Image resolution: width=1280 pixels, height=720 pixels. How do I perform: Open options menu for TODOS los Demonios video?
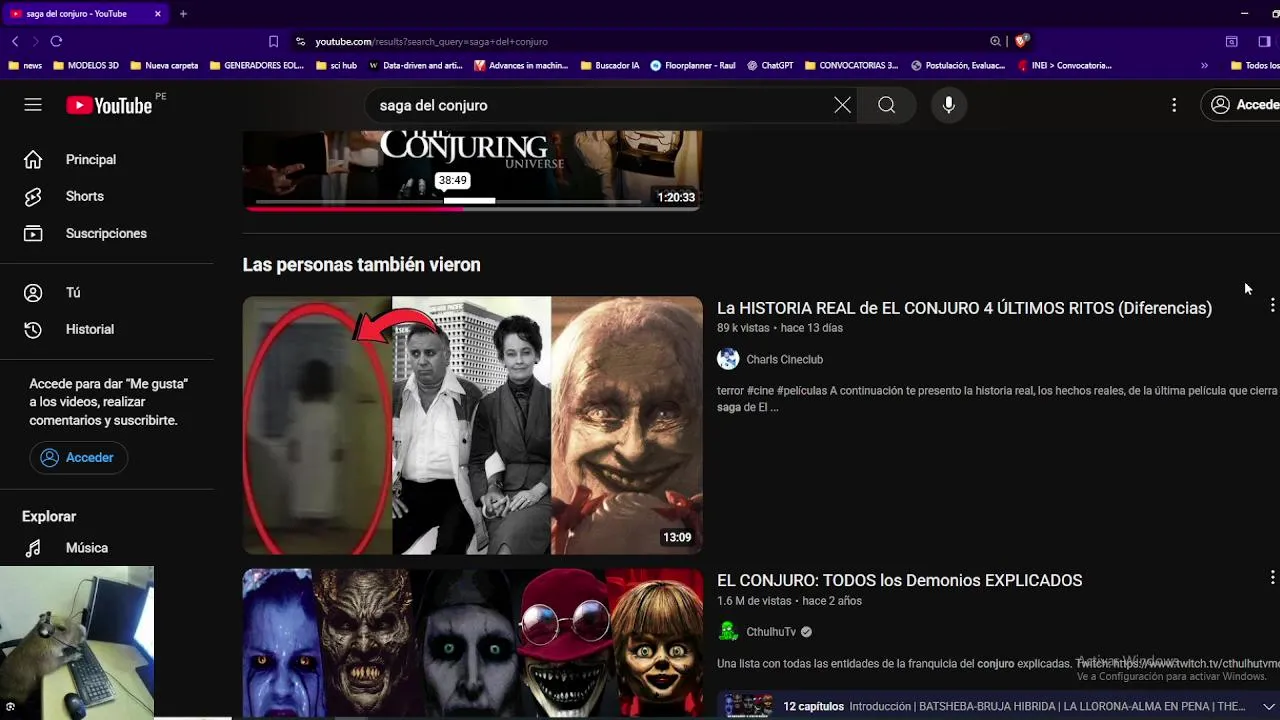tap(1272, 577)
